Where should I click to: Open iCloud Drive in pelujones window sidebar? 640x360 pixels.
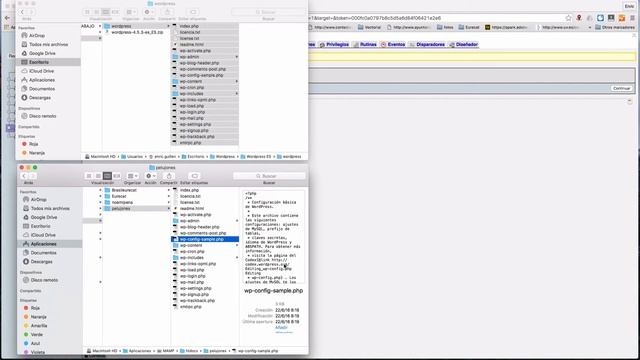[43, 235]
